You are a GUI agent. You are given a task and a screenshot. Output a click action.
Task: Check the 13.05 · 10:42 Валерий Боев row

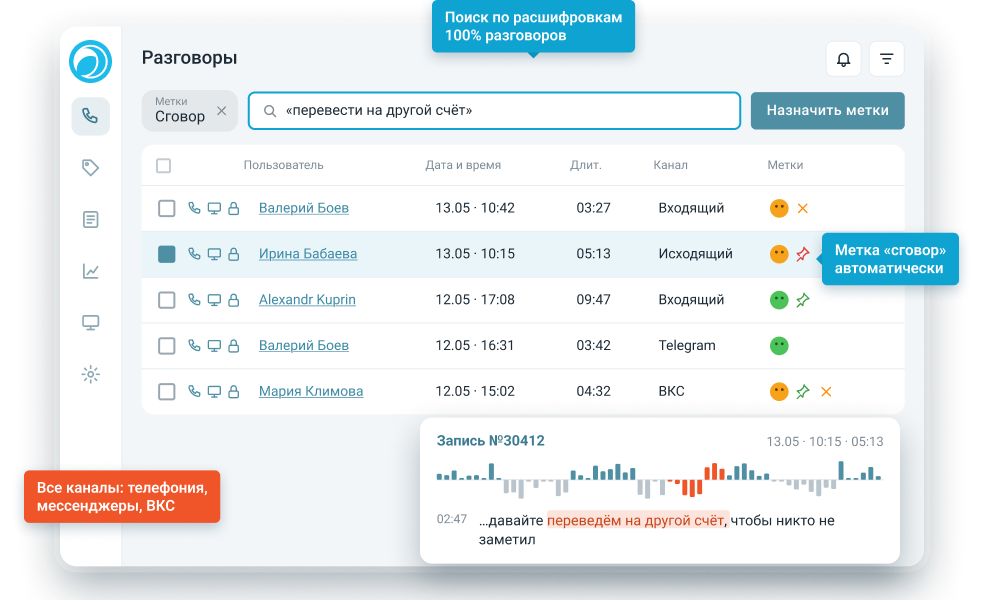166,208
